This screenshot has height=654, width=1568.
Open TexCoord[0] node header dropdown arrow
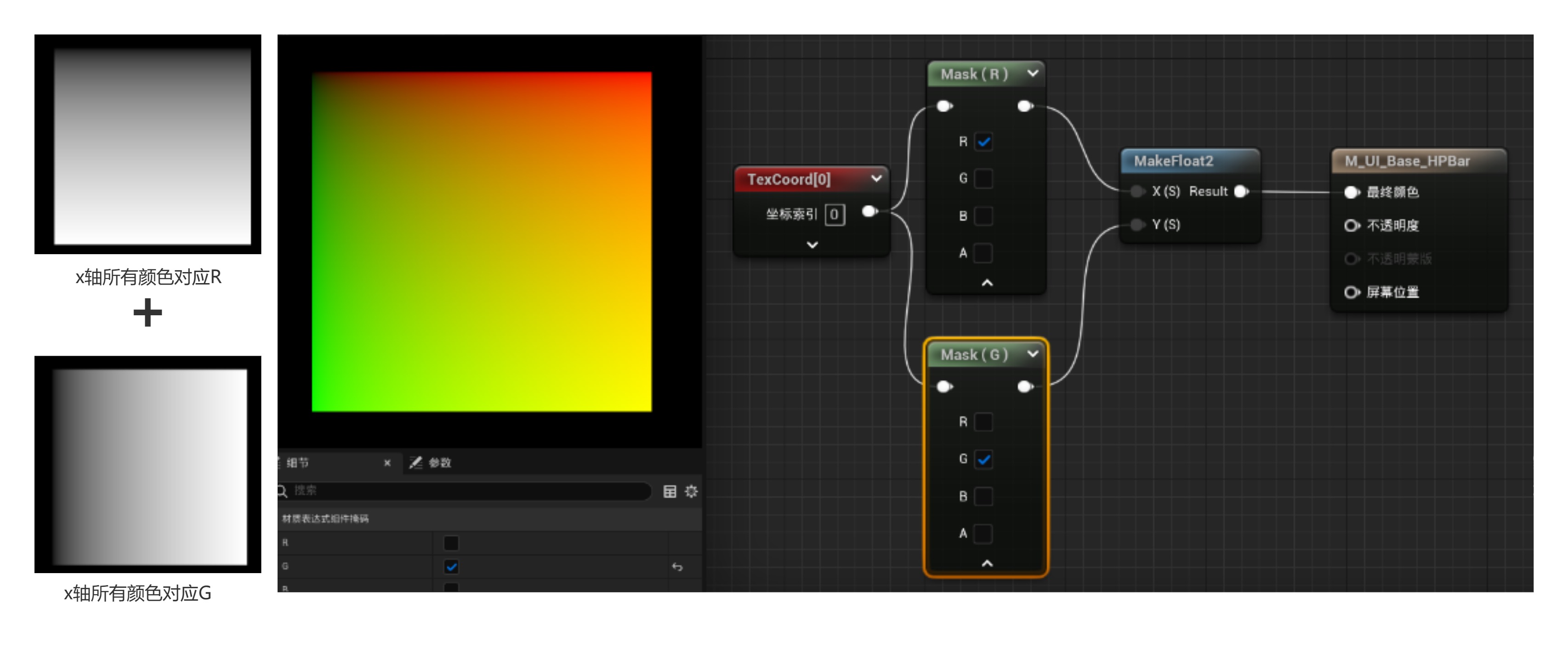pyautogui.click(x=876, y=178)
